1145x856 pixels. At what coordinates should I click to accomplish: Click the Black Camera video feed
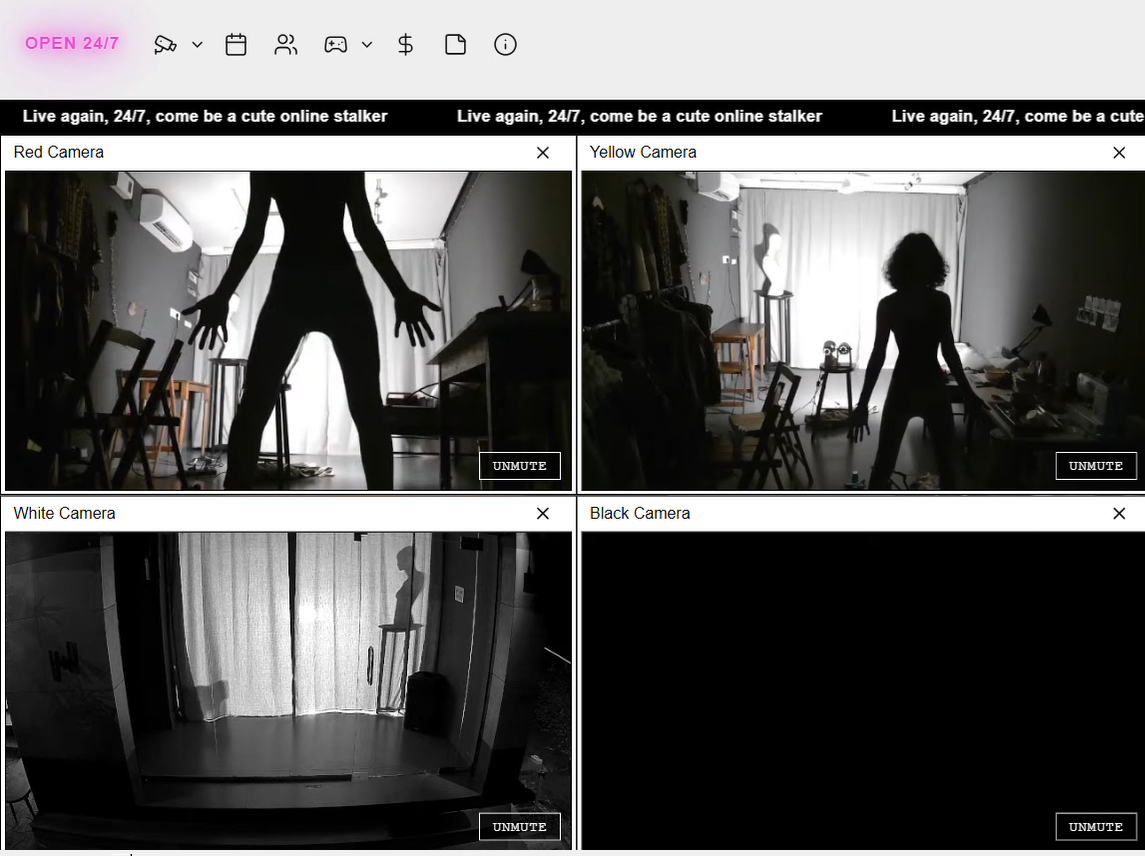(x=863, y=691)
